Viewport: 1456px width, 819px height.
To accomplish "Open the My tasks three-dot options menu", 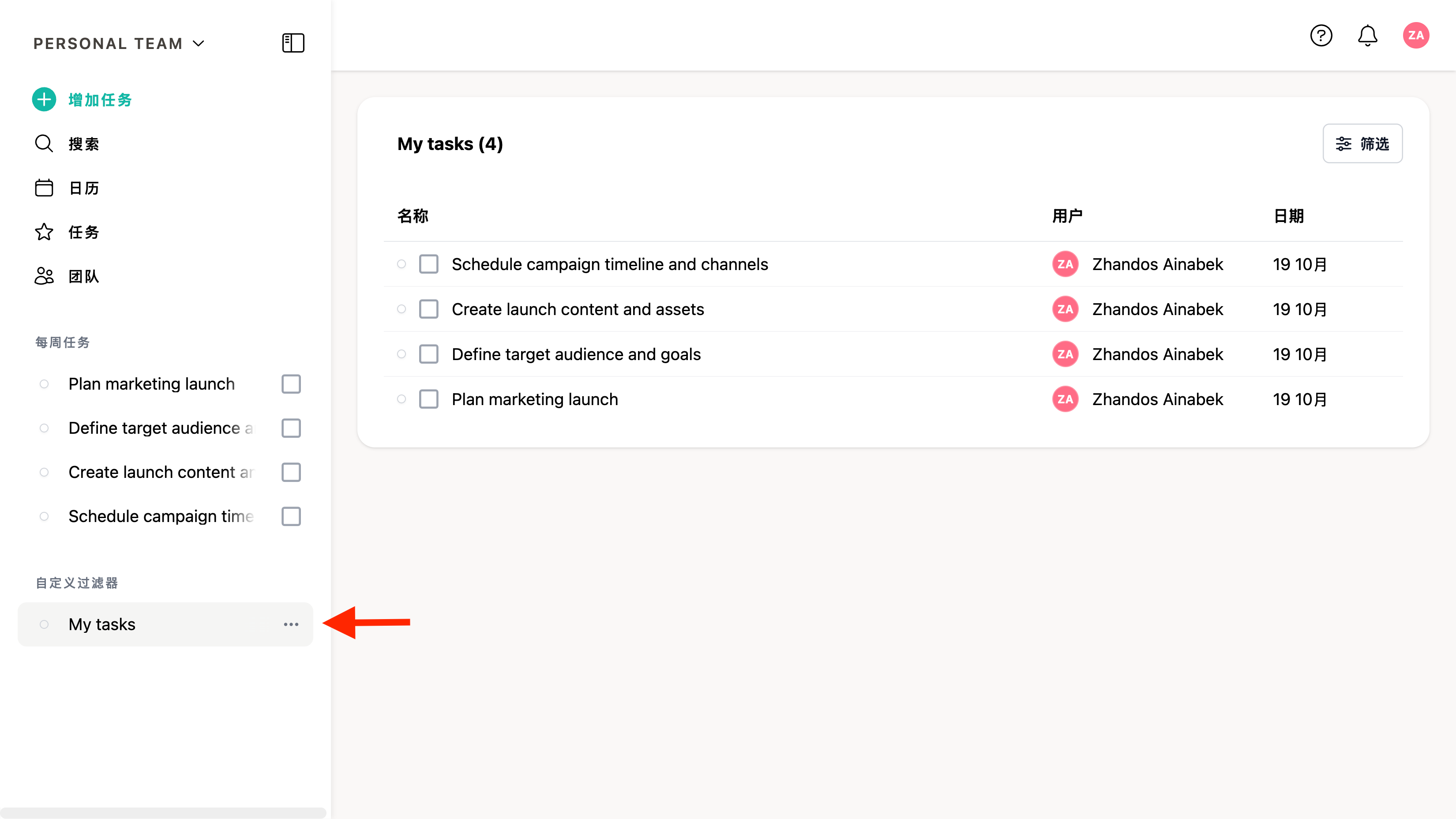I will [x=291, y=624].
